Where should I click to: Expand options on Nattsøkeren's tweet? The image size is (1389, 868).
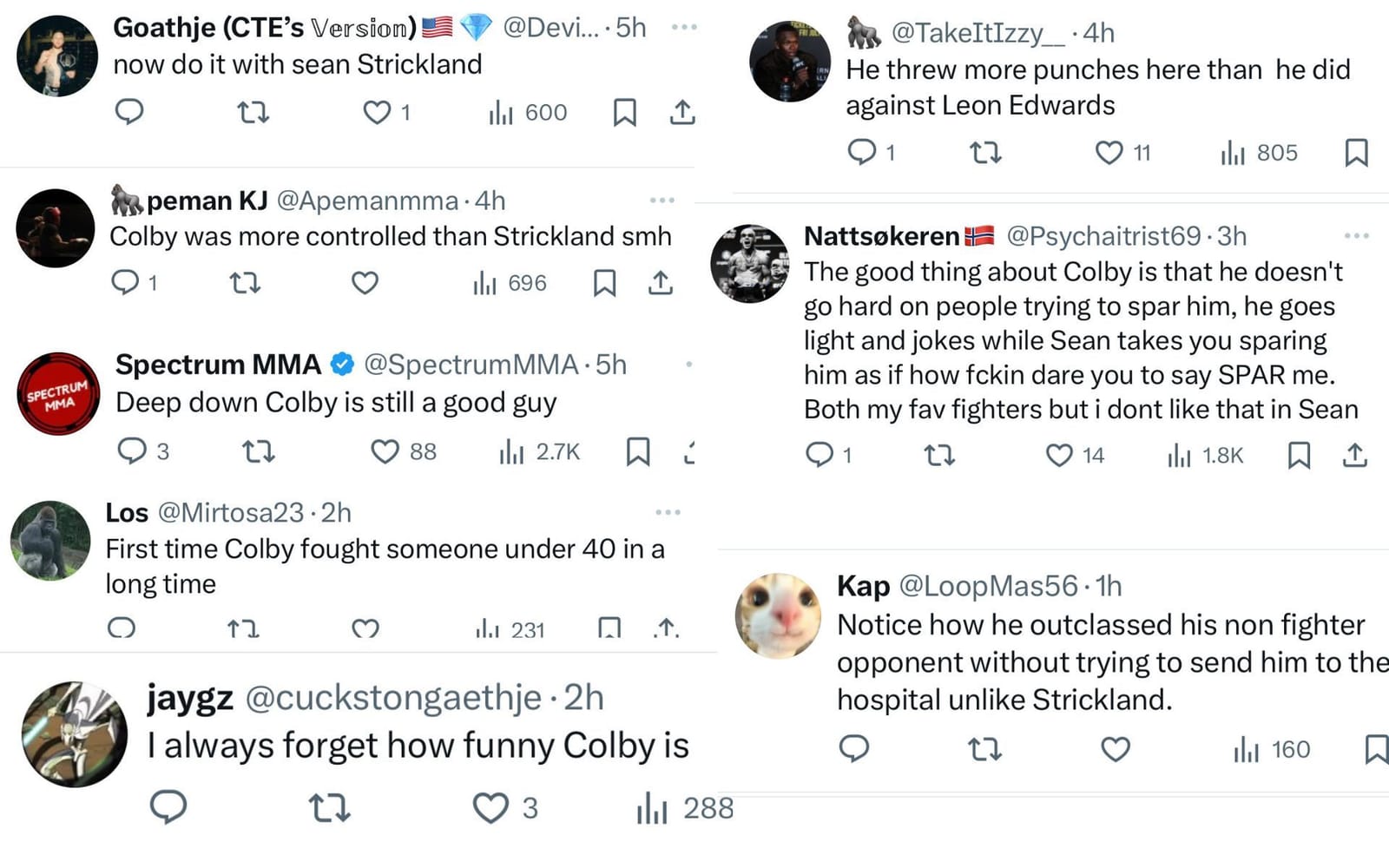tap(1354, 234)
